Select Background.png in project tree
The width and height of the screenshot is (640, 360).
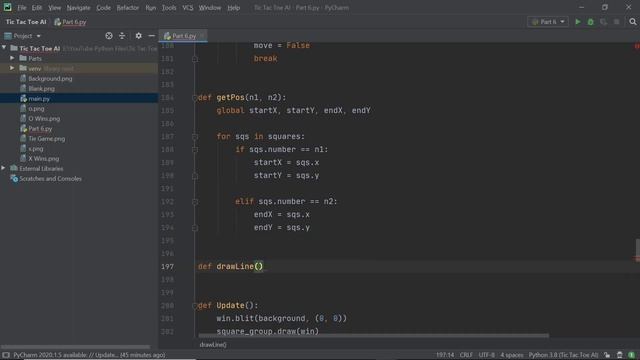[50, 78]
